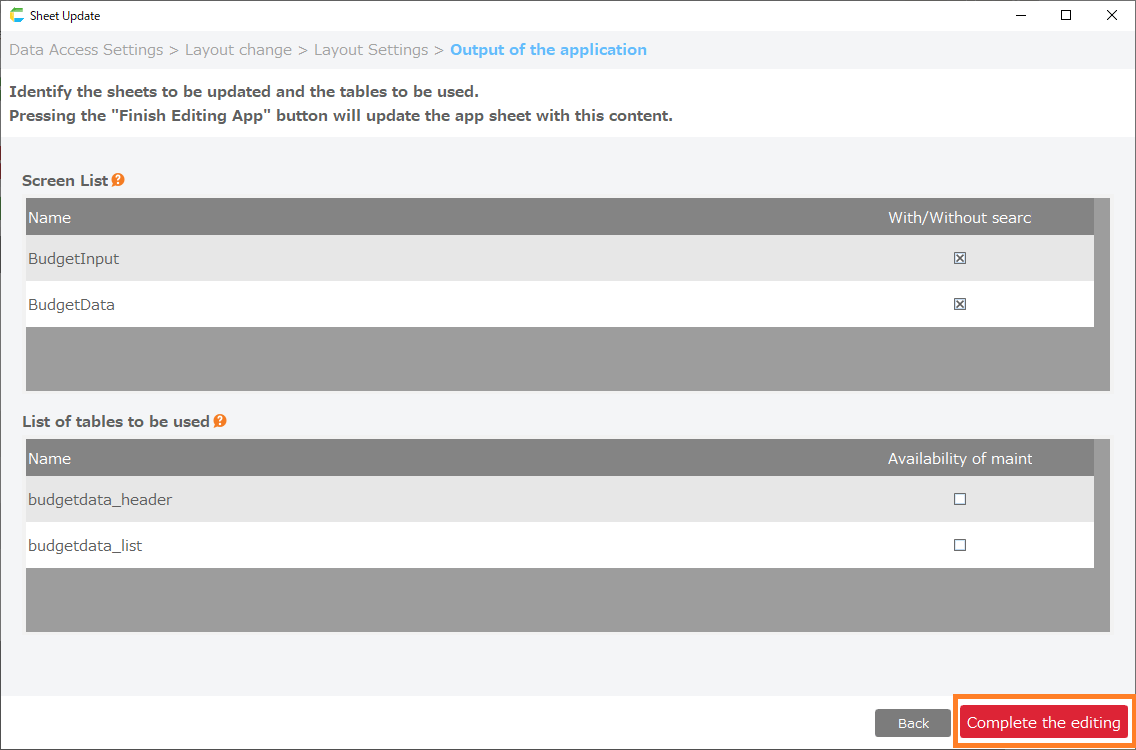The image size is (1136, 750).
Task: Toggle search checkbox for BudgetInput
Action: click(960, 258)
